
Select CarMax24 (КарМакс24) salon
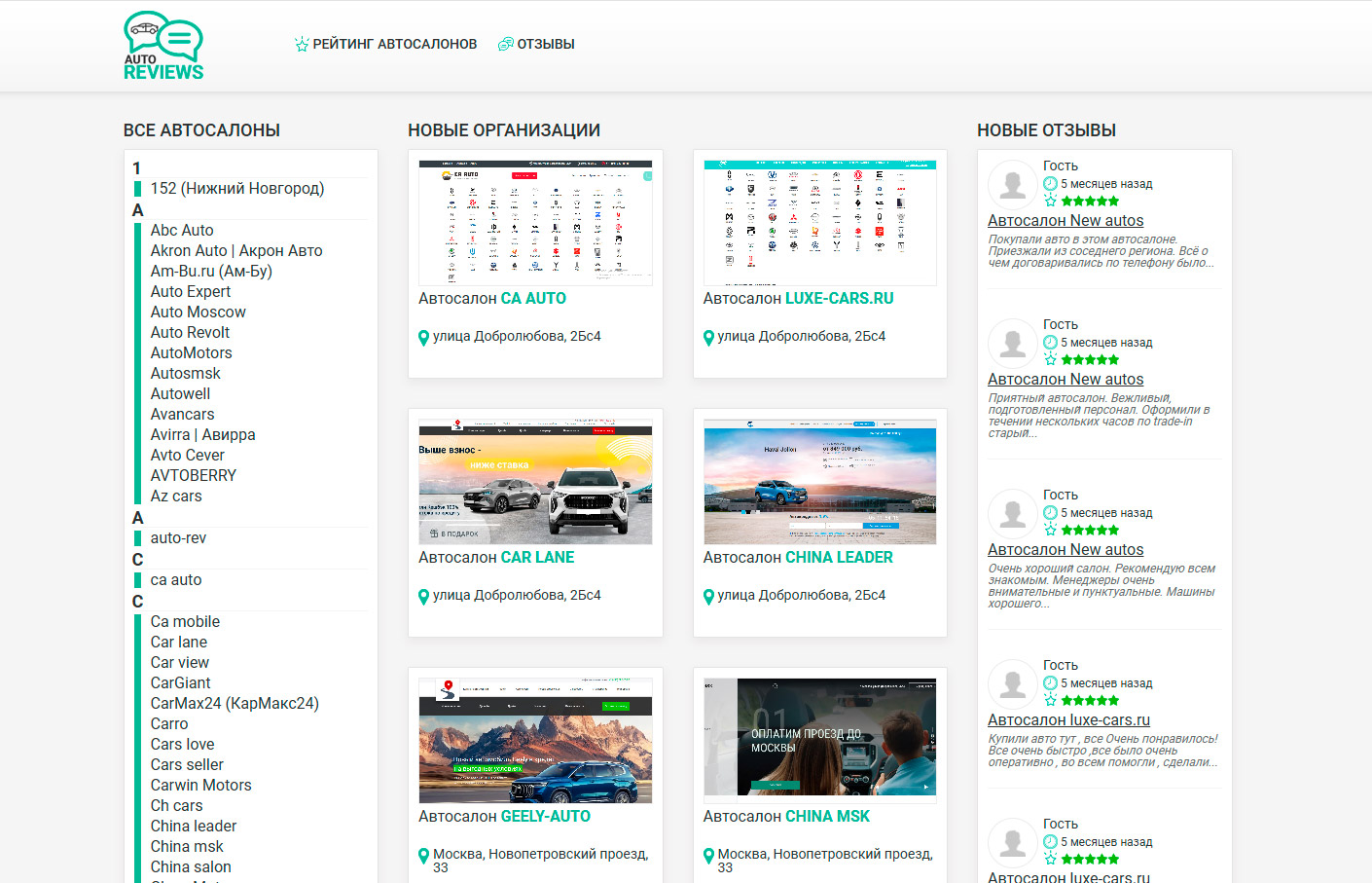coord(235,704)
